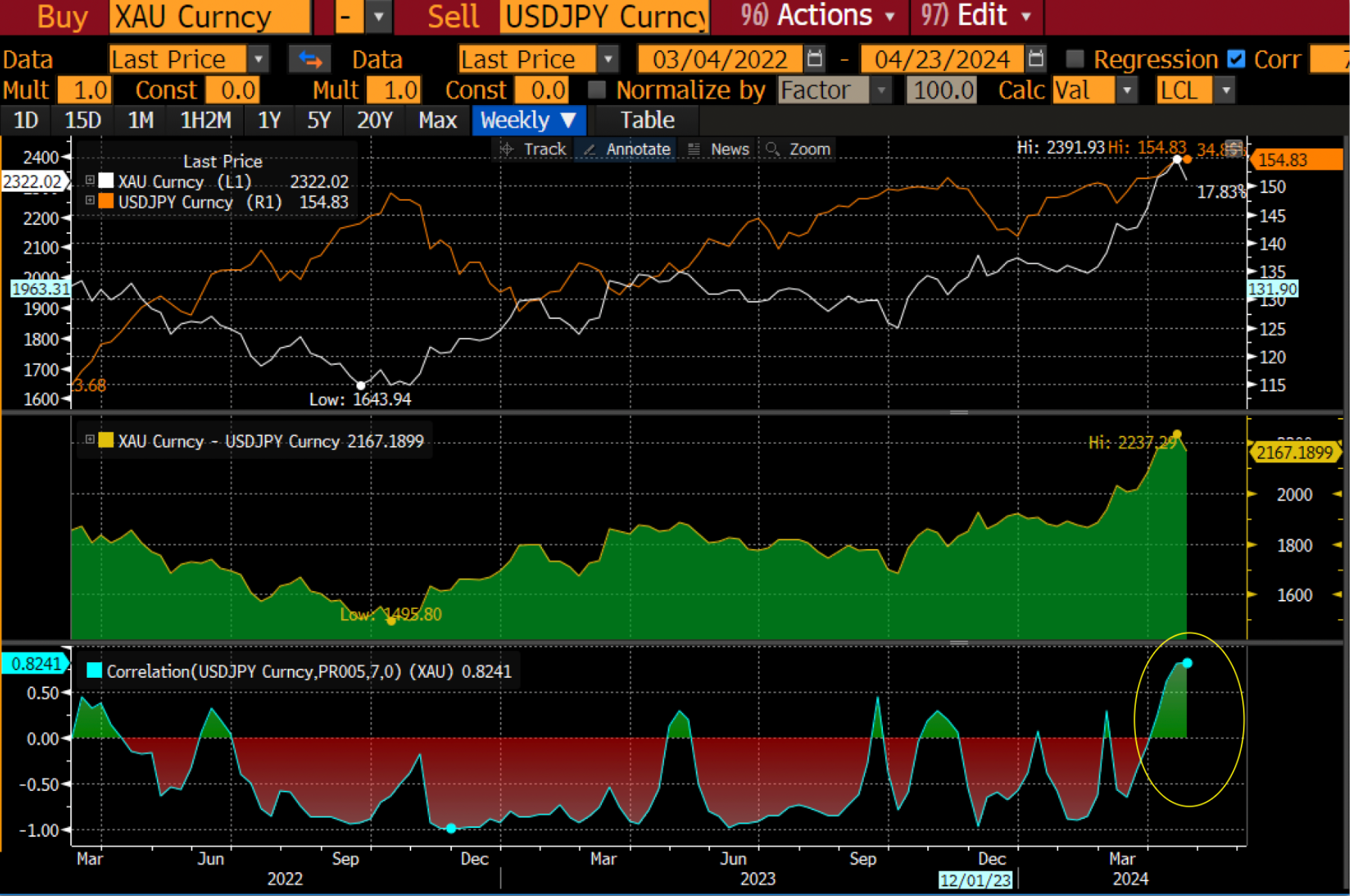Image resolution: width=1350 pixels, height=896 pixels.
Task: Click the swap securities arrows icon
Action: [x=310, y=60]
